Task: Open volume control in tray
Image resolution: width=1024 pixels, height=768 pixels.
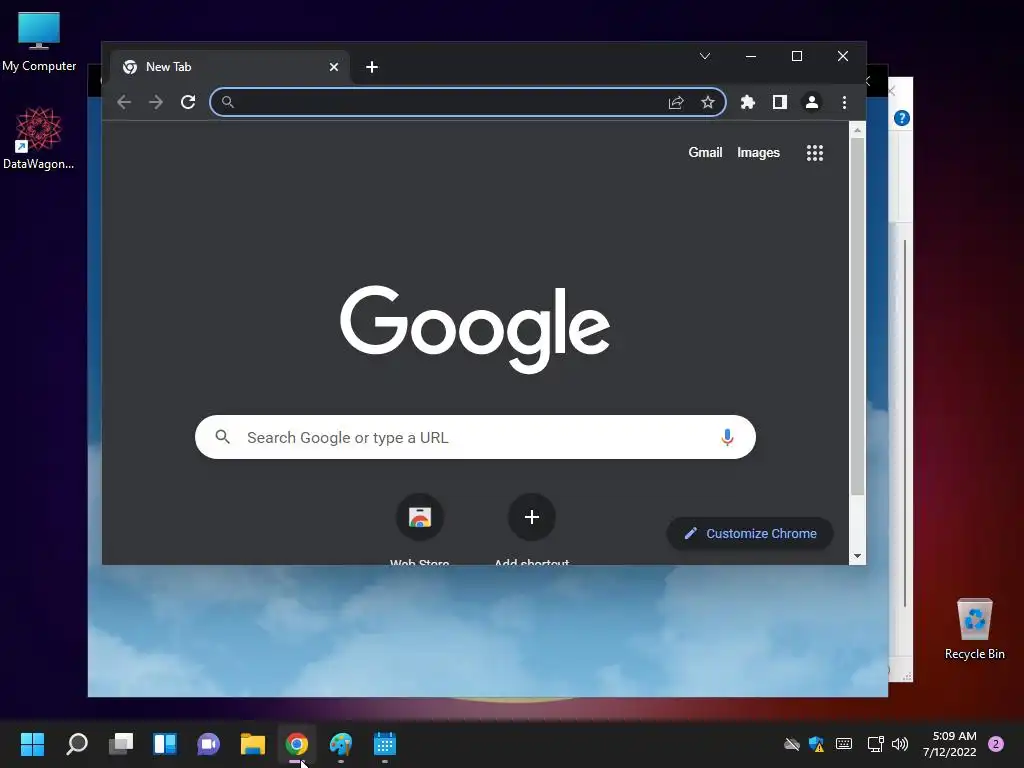Action: click(900, 744)
